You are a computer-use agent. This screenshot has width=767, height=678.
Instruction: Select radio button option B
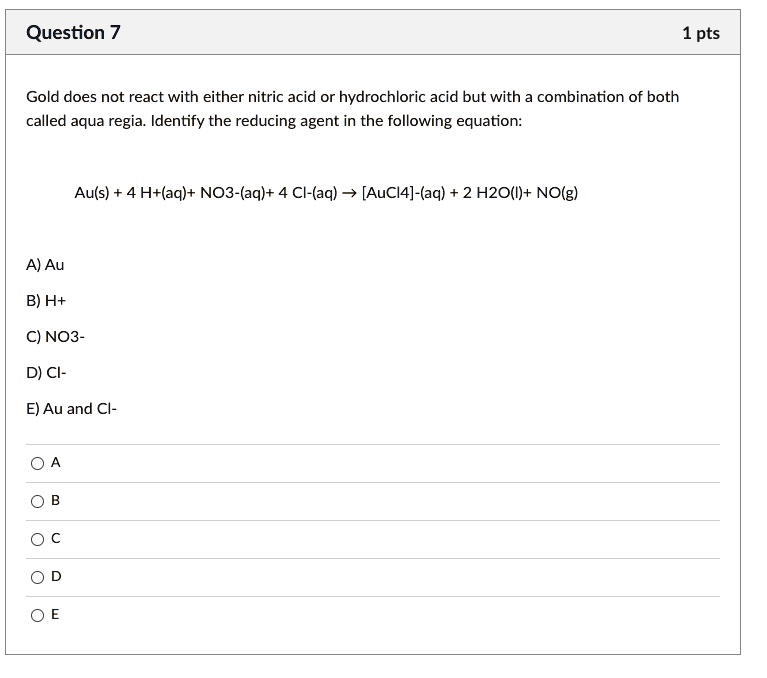pyautogui.click(x=37, y=501)
